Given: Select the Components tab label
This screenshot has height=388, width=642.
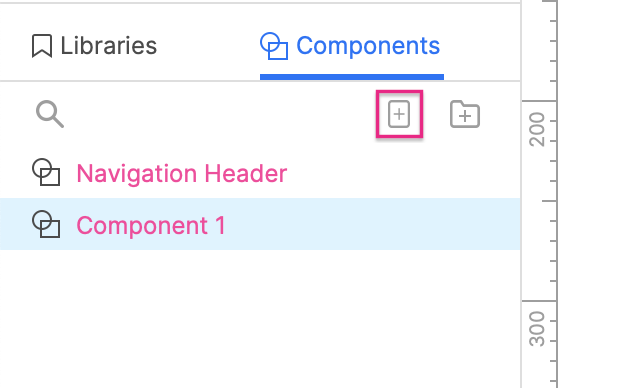Looking at the screenshot, I should (368, 45).
